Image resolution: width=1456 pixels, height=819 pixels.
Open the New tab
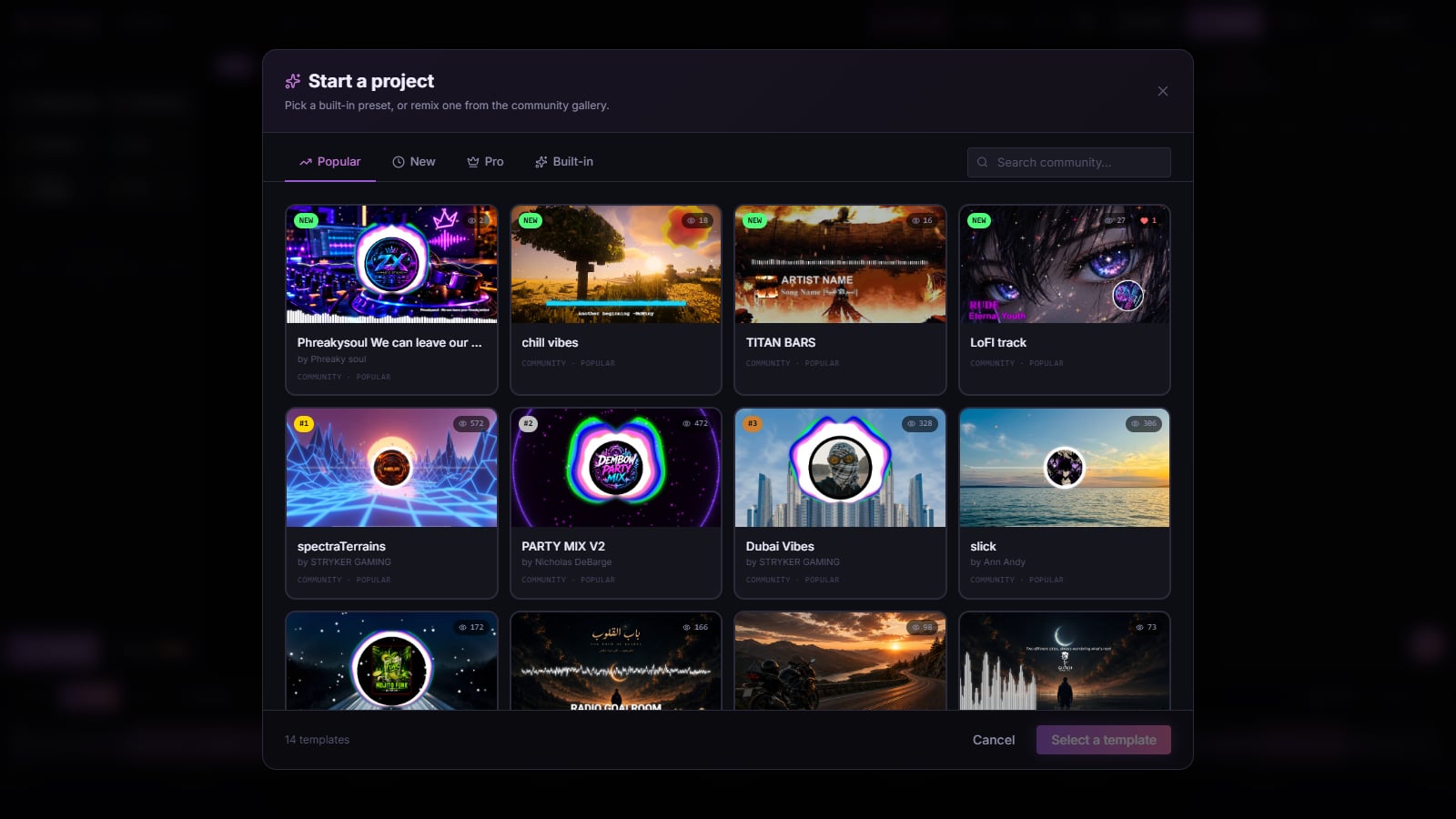(413, 162)
